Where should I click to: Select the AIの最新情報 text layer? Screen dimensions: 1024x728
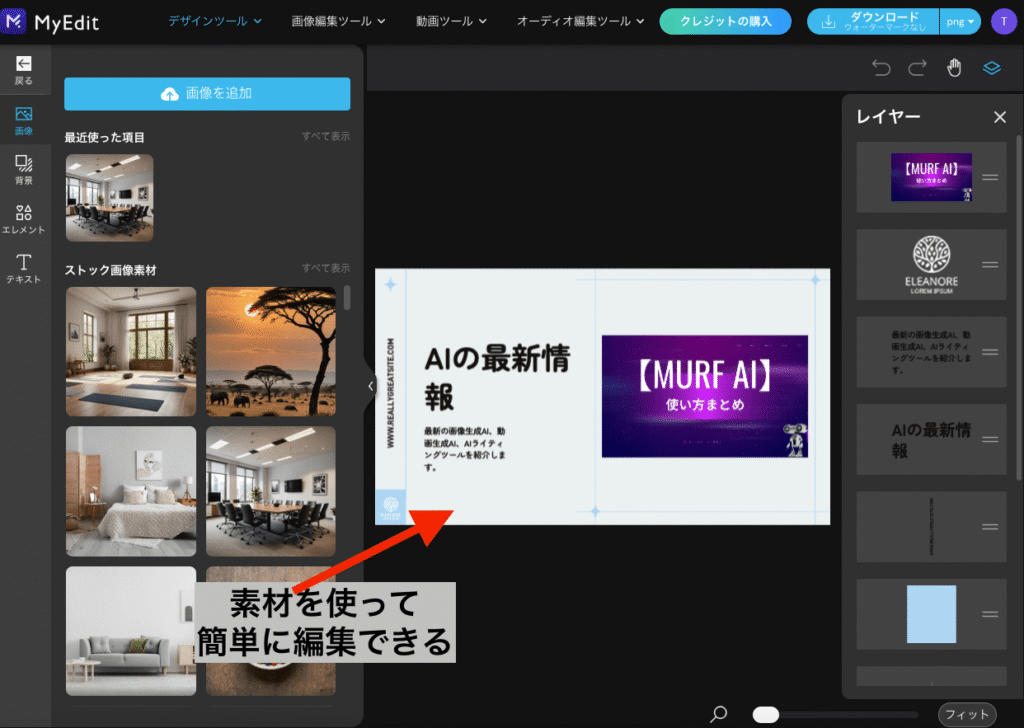click(x=931, y=439)
